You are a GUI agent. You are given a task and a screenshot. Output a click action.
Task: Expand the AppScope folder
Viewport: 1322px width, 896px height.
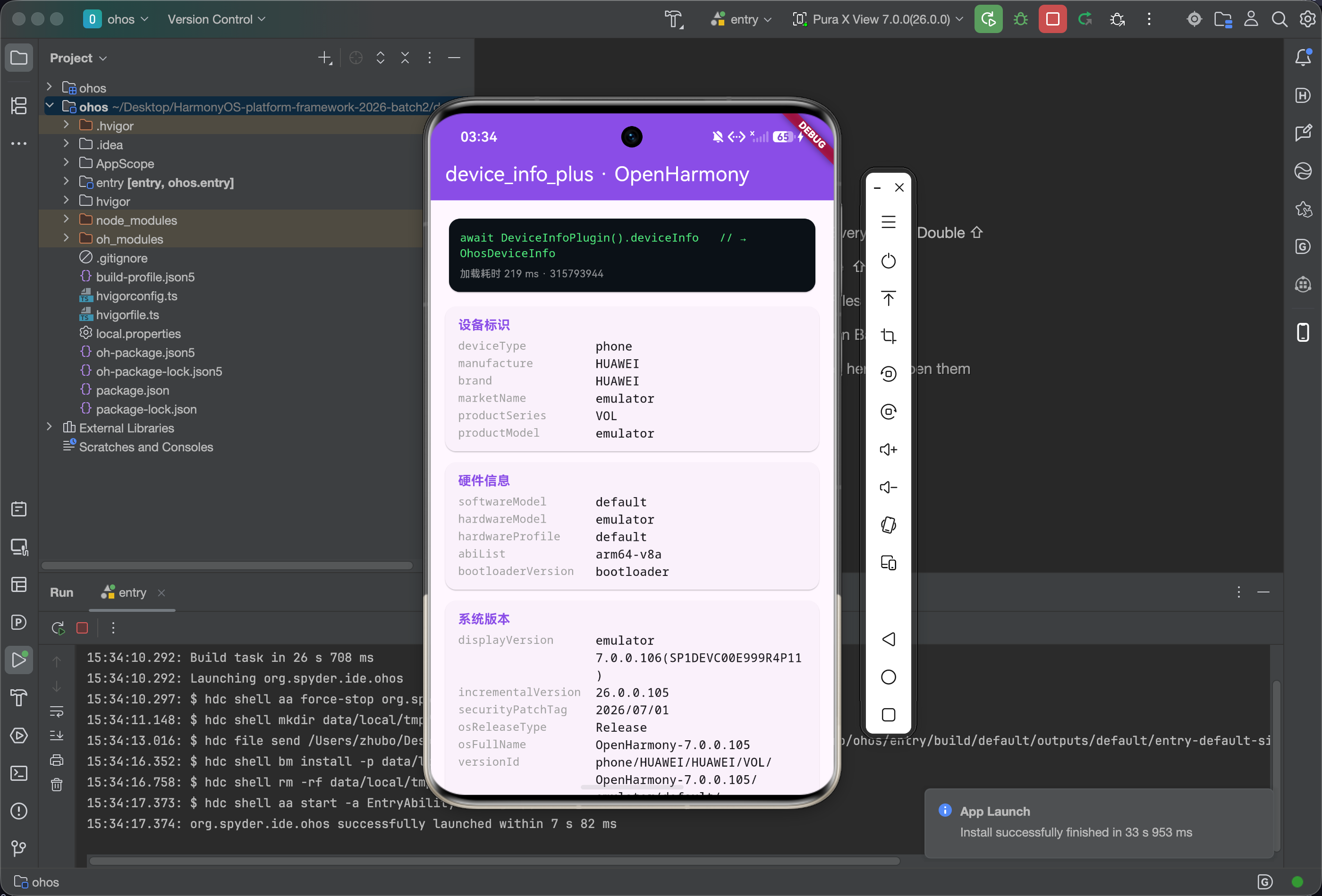pyautogui.click(x=66, y=163)
